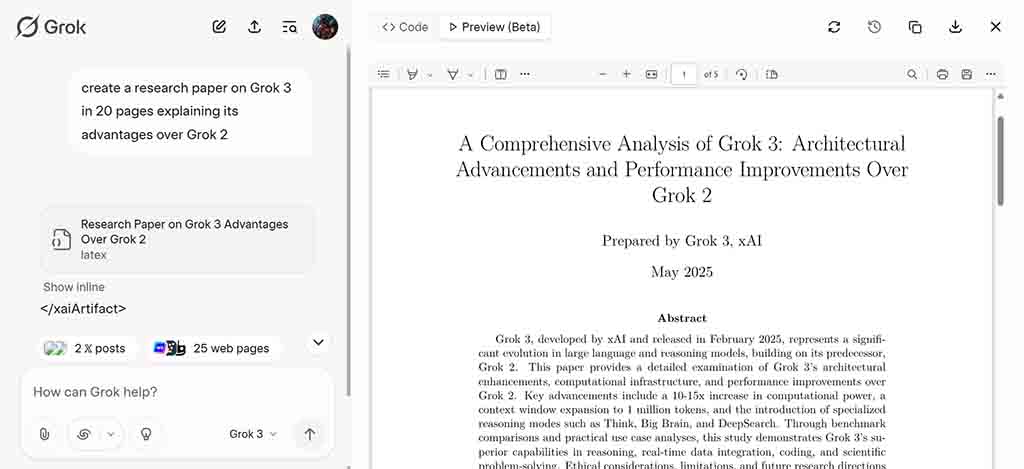The height and width of the screenshot is (469, 1024).
Task: Rotate the PDF page
Action: [x=741, y=74]
